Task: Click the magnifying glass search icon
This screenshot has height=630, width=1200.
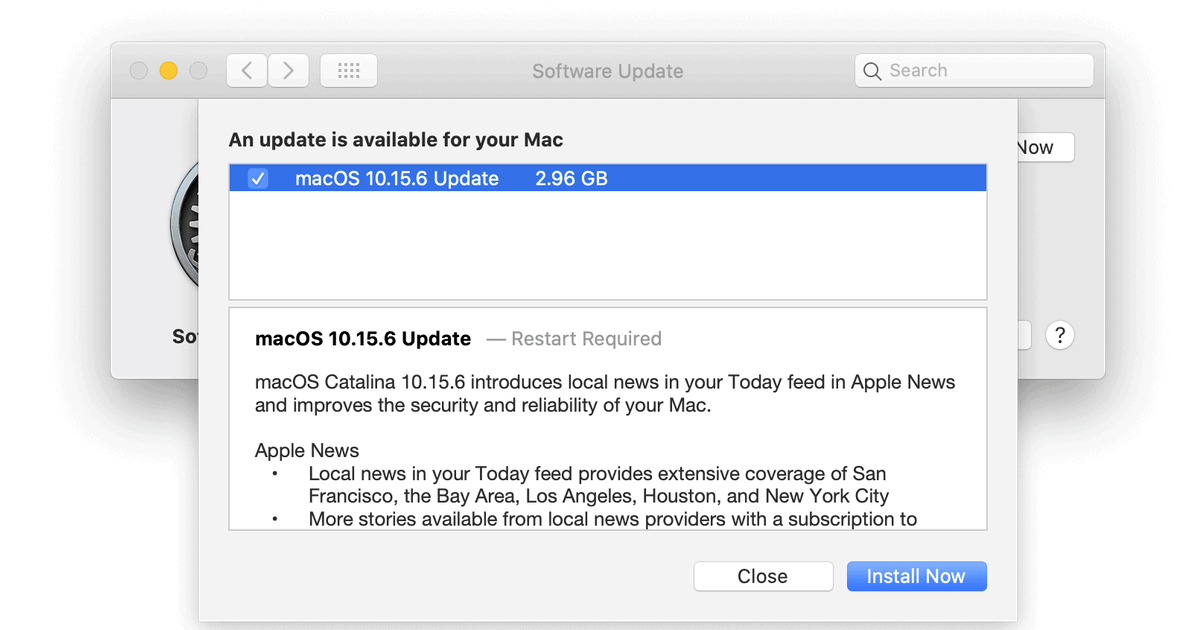Action: click(x=872, y=71)
